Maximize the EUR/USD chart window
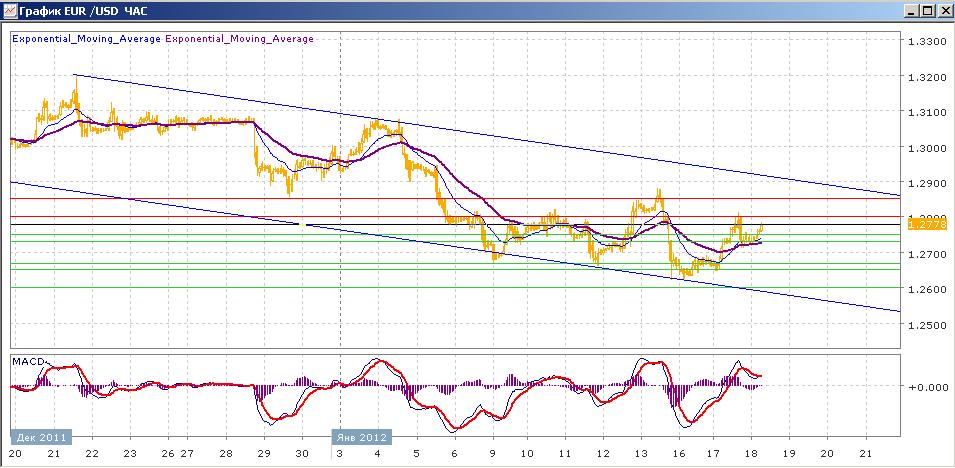Screen dimensions: 955x468 [926, 11]
